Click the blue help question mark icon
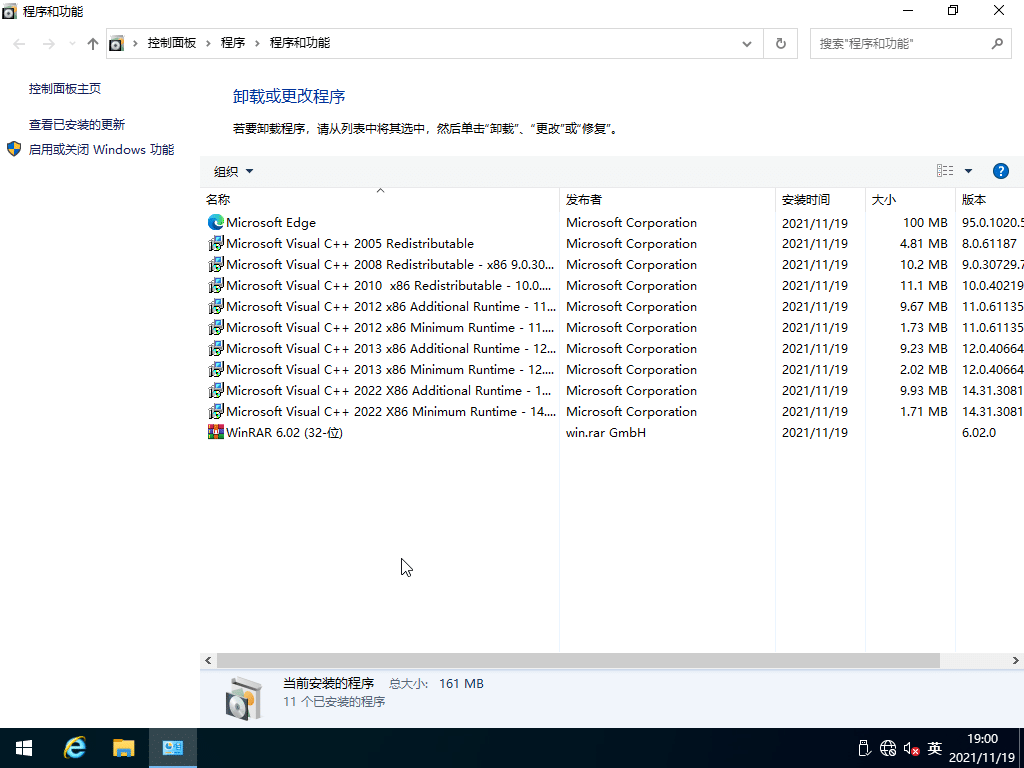 click(1000, 171)
